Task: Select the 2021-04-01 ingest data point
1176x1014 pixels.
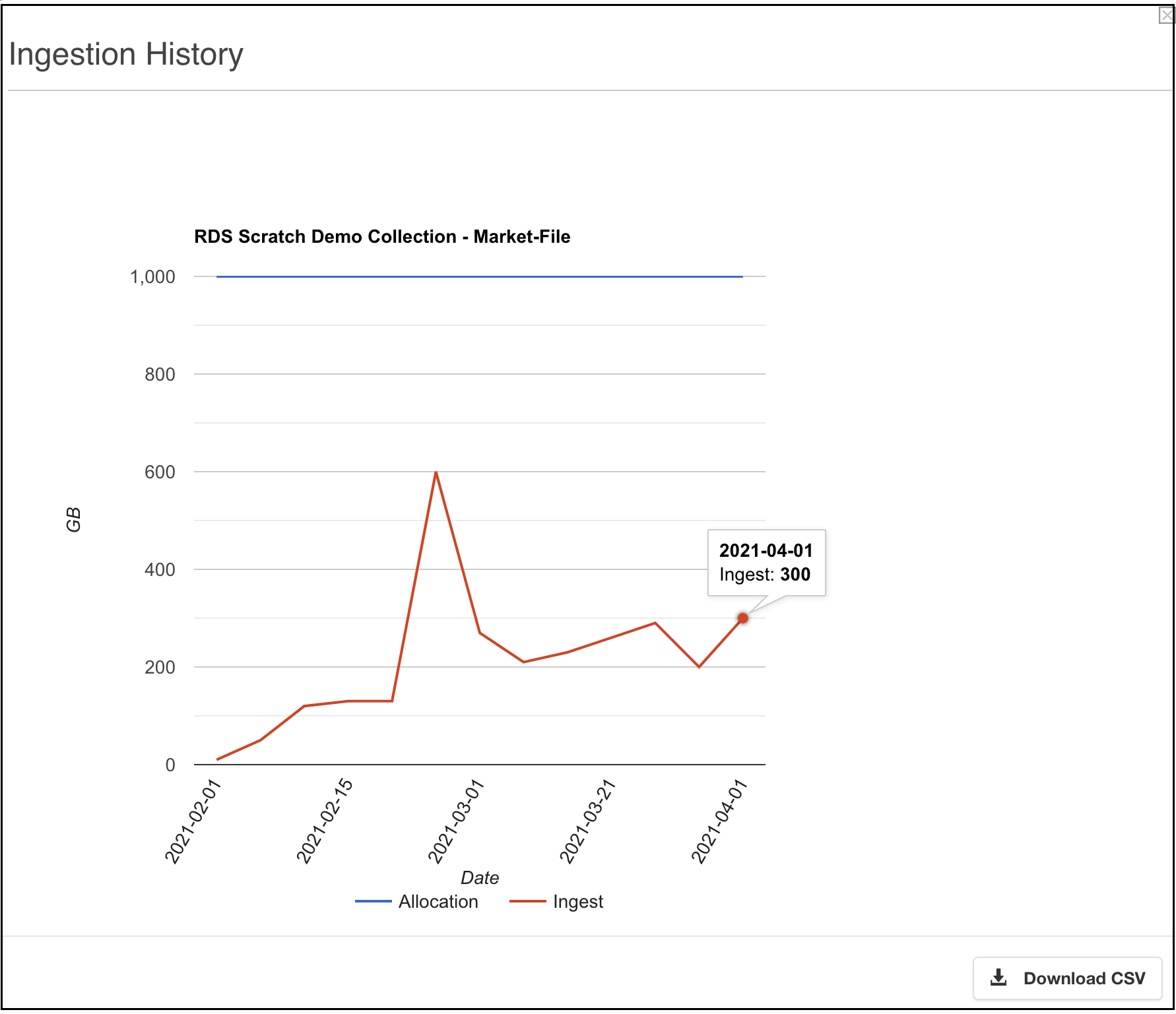Action: click(742, 618)
